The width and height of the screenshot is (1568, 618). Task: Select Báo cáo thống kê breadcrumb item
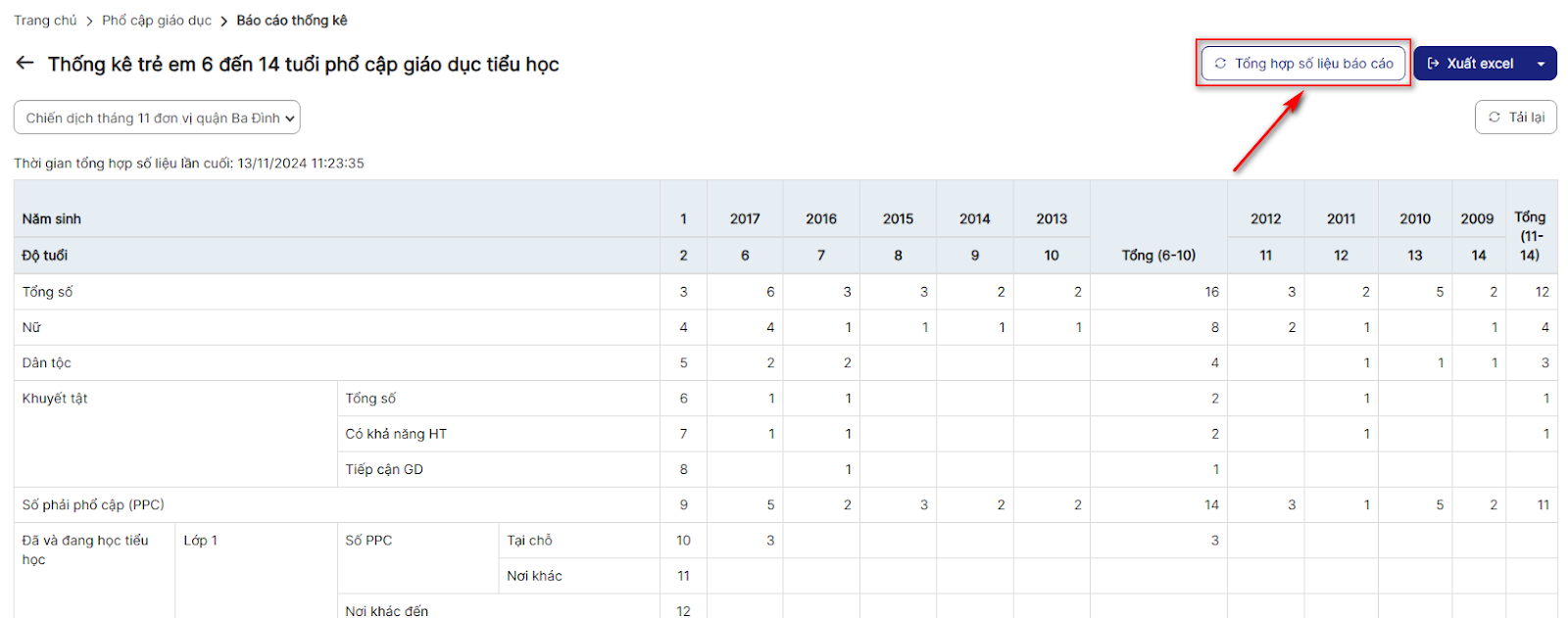[x=292, y=21]
